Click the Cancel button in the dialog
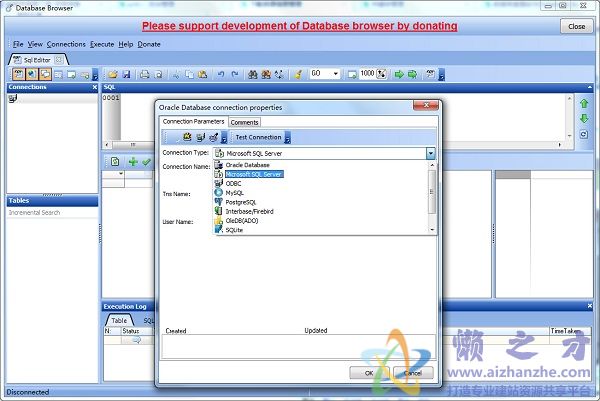The height and width of the screenshot is (401, 600). pyautogui.click(x=413, y=373)
